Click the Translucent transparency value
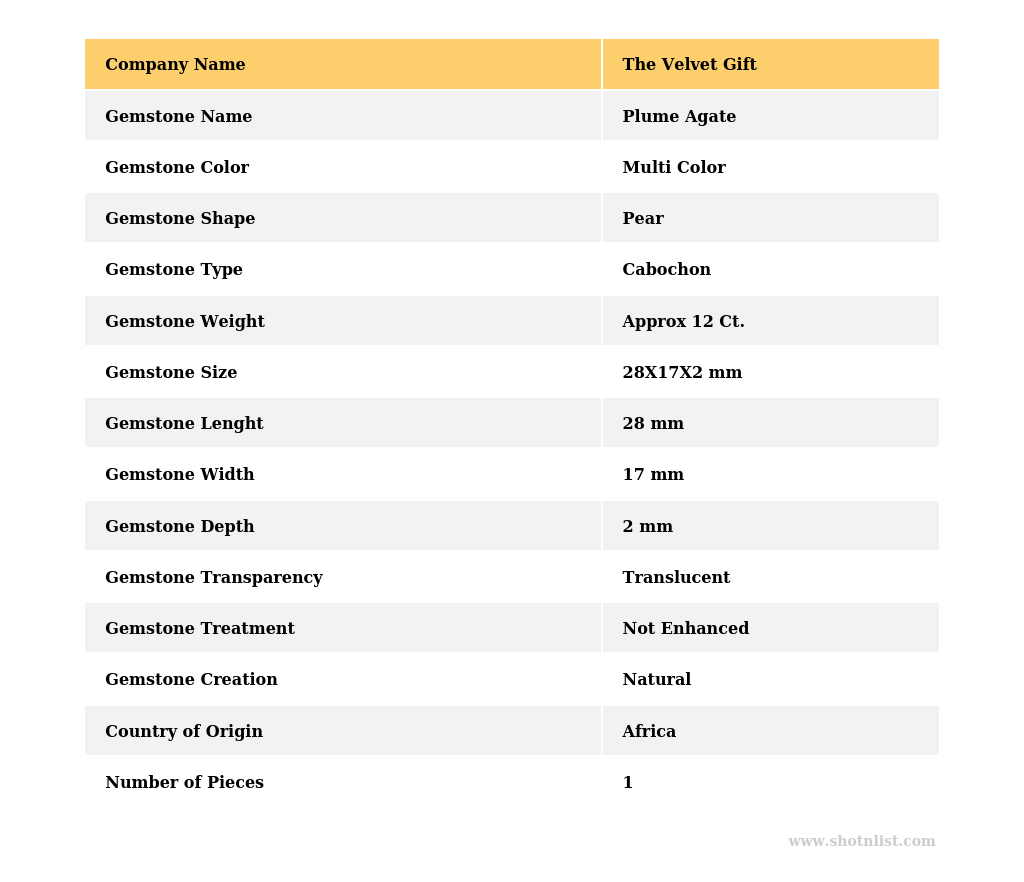The image size is (1024, 882). point(676,578)
